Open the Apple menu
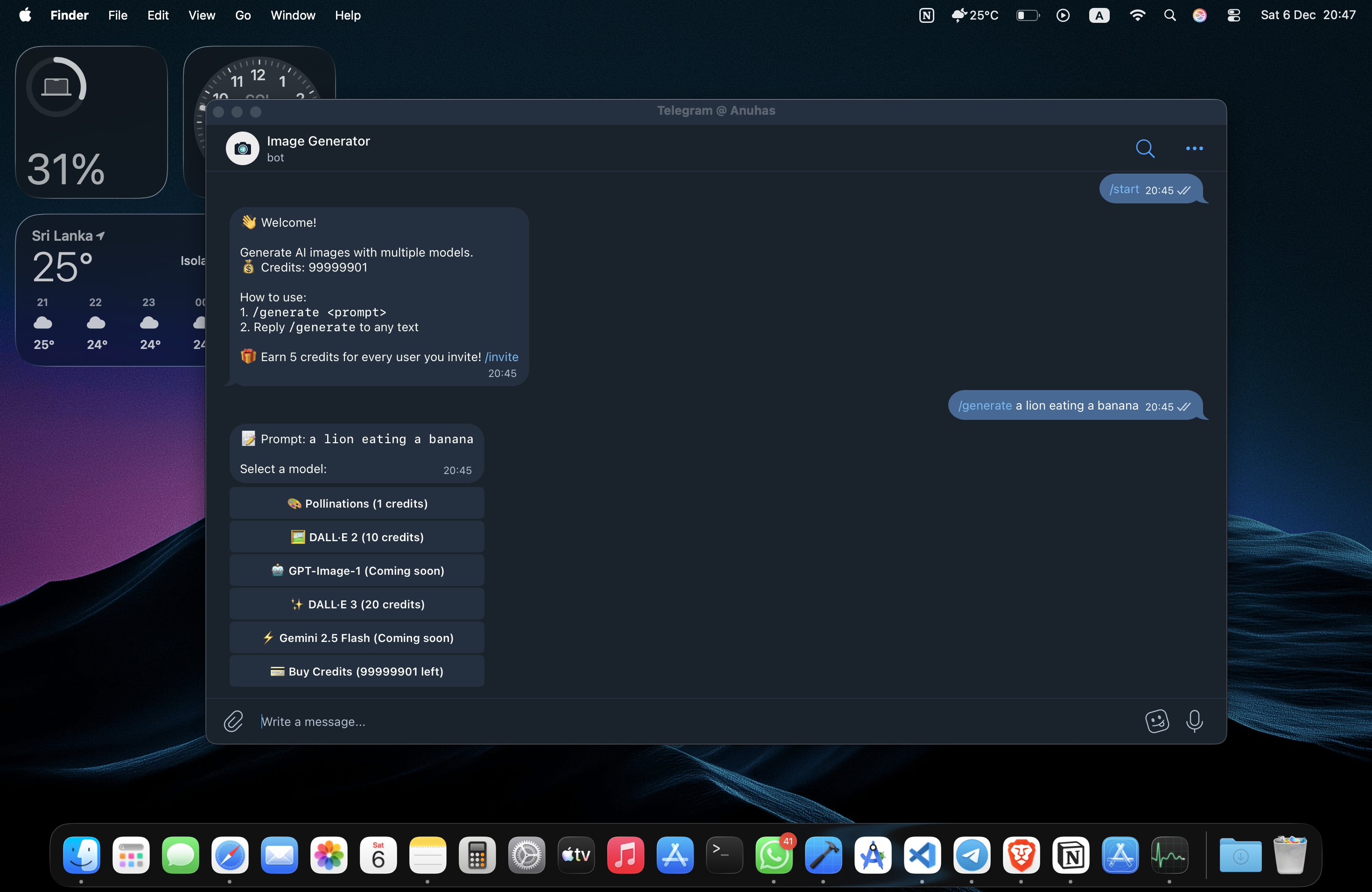 click(25, 15)
